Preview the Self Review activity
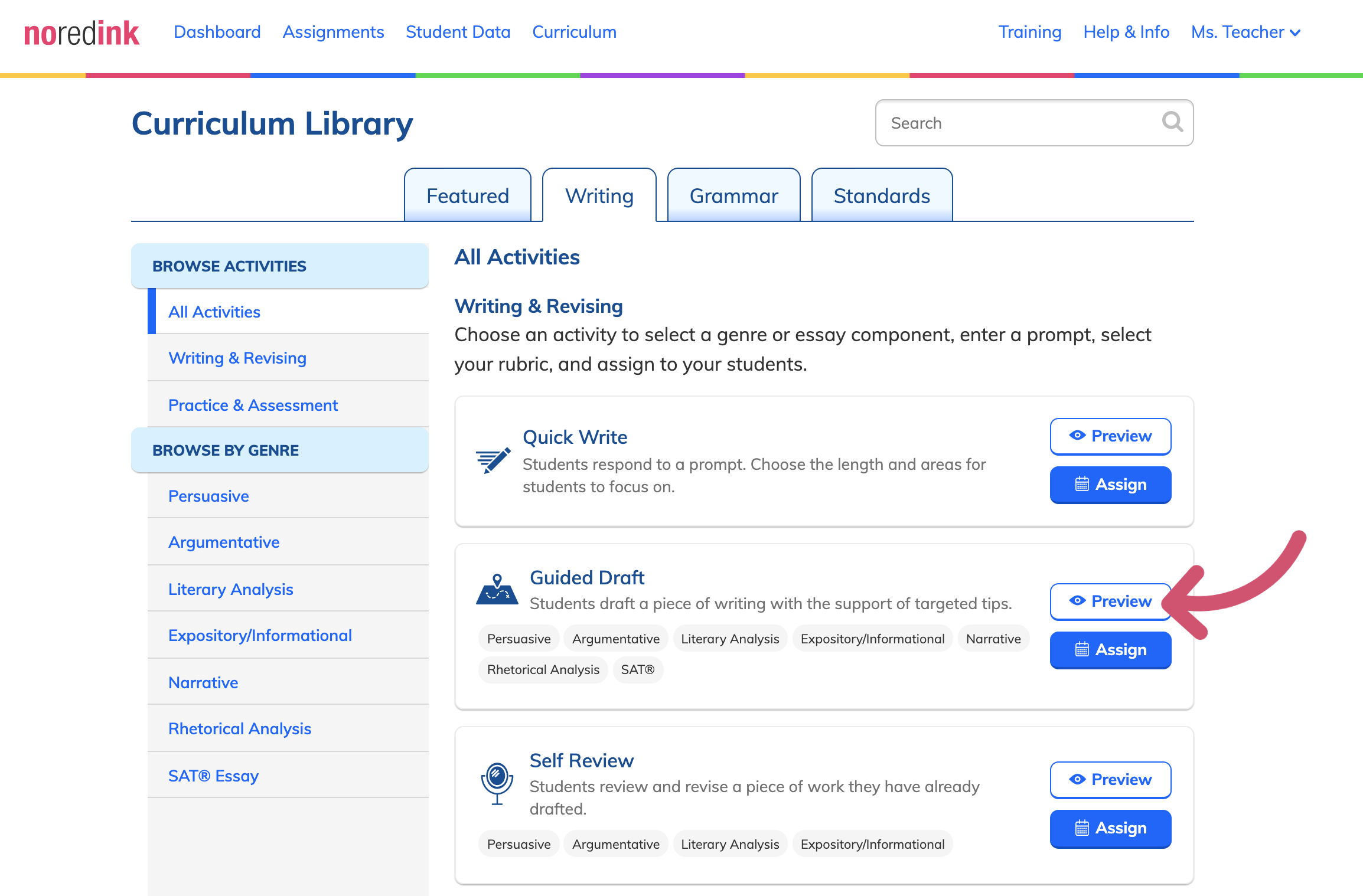The width and height of the screenshot is (1363, 896). tap(1110, 780)
